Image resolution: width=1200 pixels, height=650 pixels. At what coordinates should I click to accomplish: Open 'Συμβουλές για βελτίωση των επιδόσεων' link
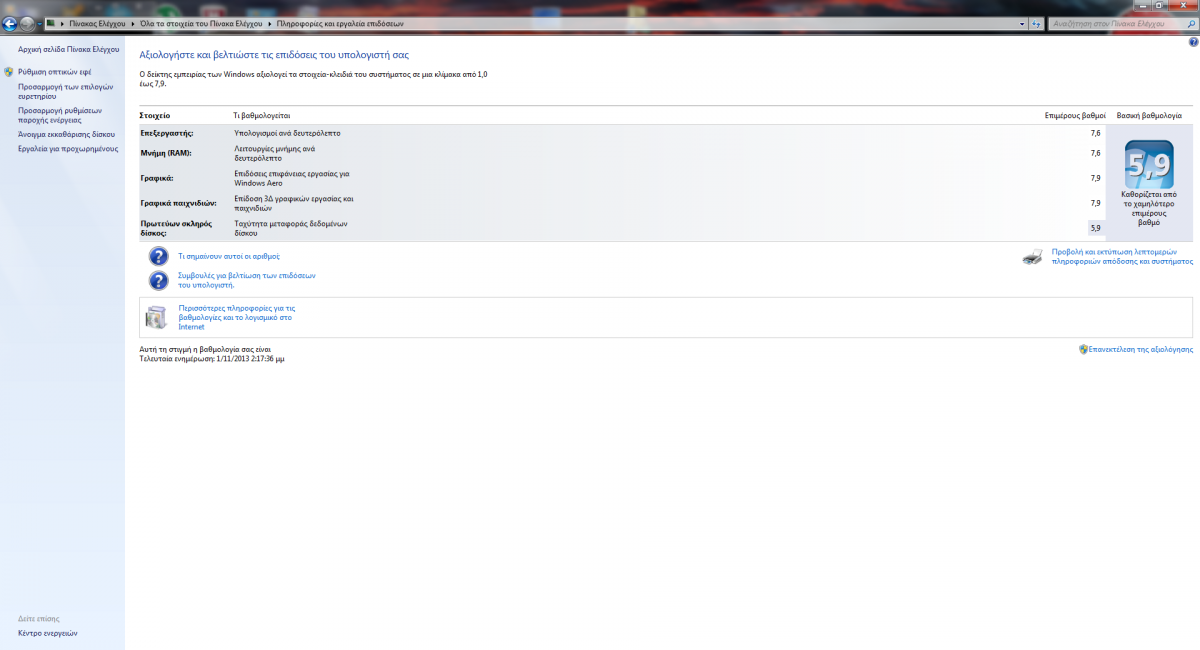246,280
